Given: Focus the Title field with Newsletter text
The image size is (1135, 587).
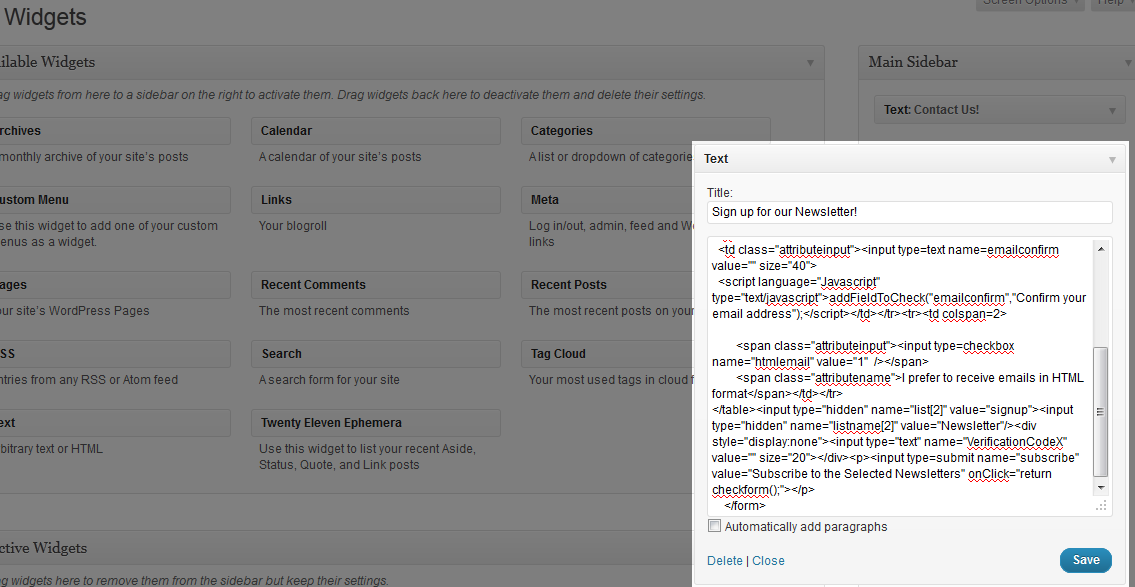Looking at the screenshot, I should (x=909, y=212).
